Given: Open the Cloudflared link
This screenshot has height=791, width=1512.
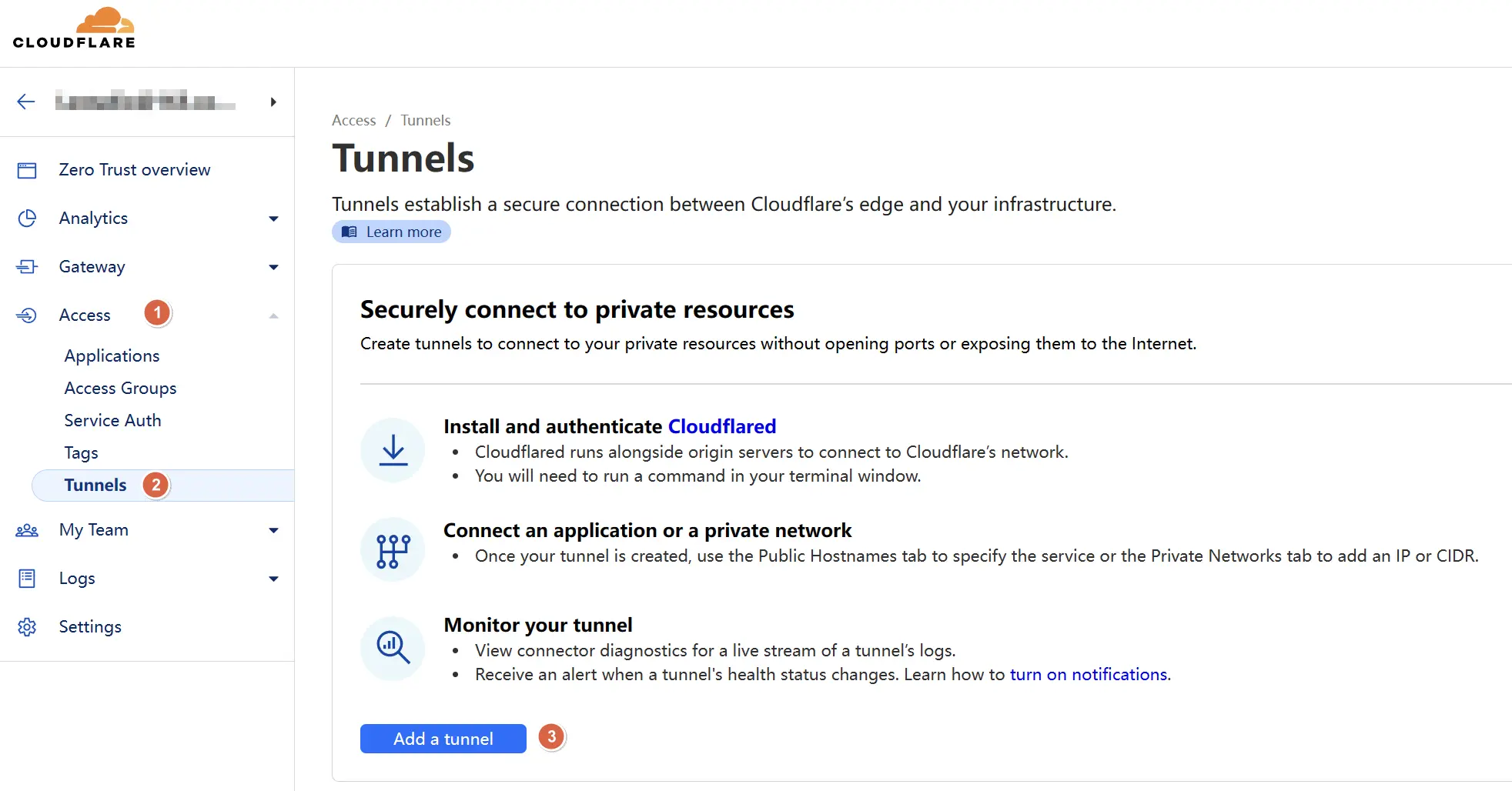Looking at the screenshot, I should pos(722,426).
